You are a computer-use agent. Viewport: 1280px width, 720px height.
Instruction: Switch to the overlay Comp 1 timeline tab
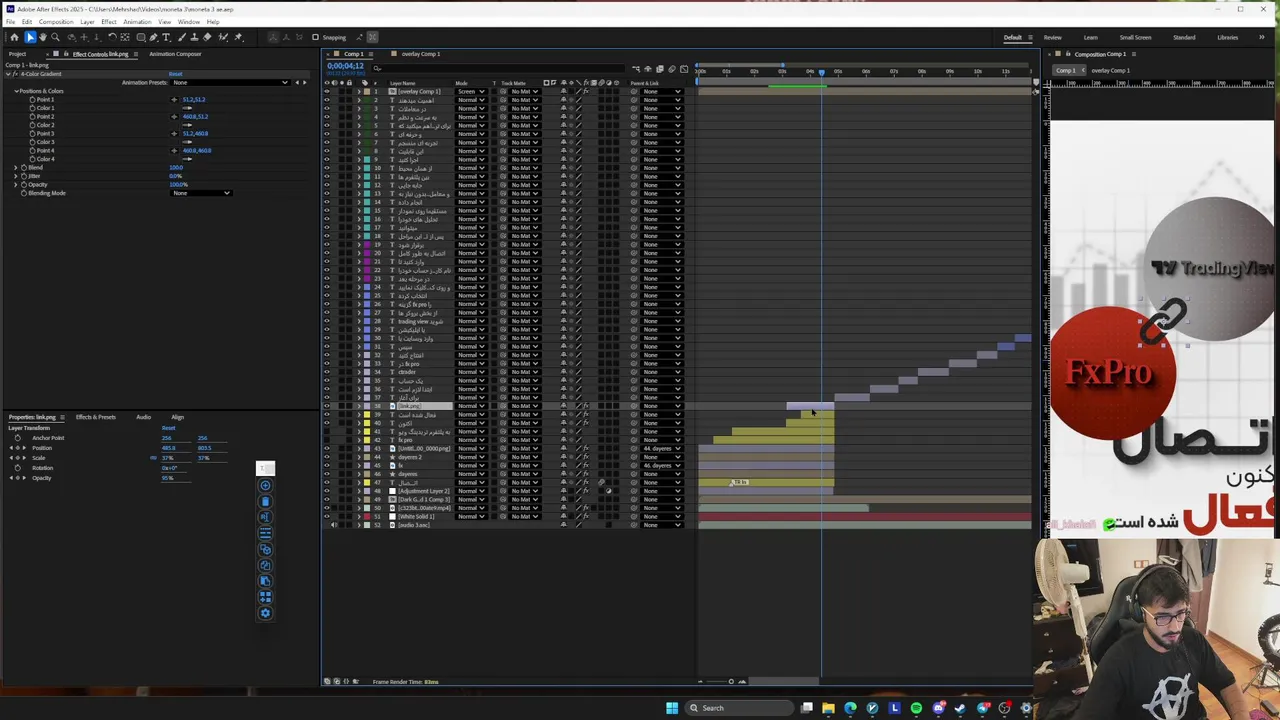pos(420,54)
